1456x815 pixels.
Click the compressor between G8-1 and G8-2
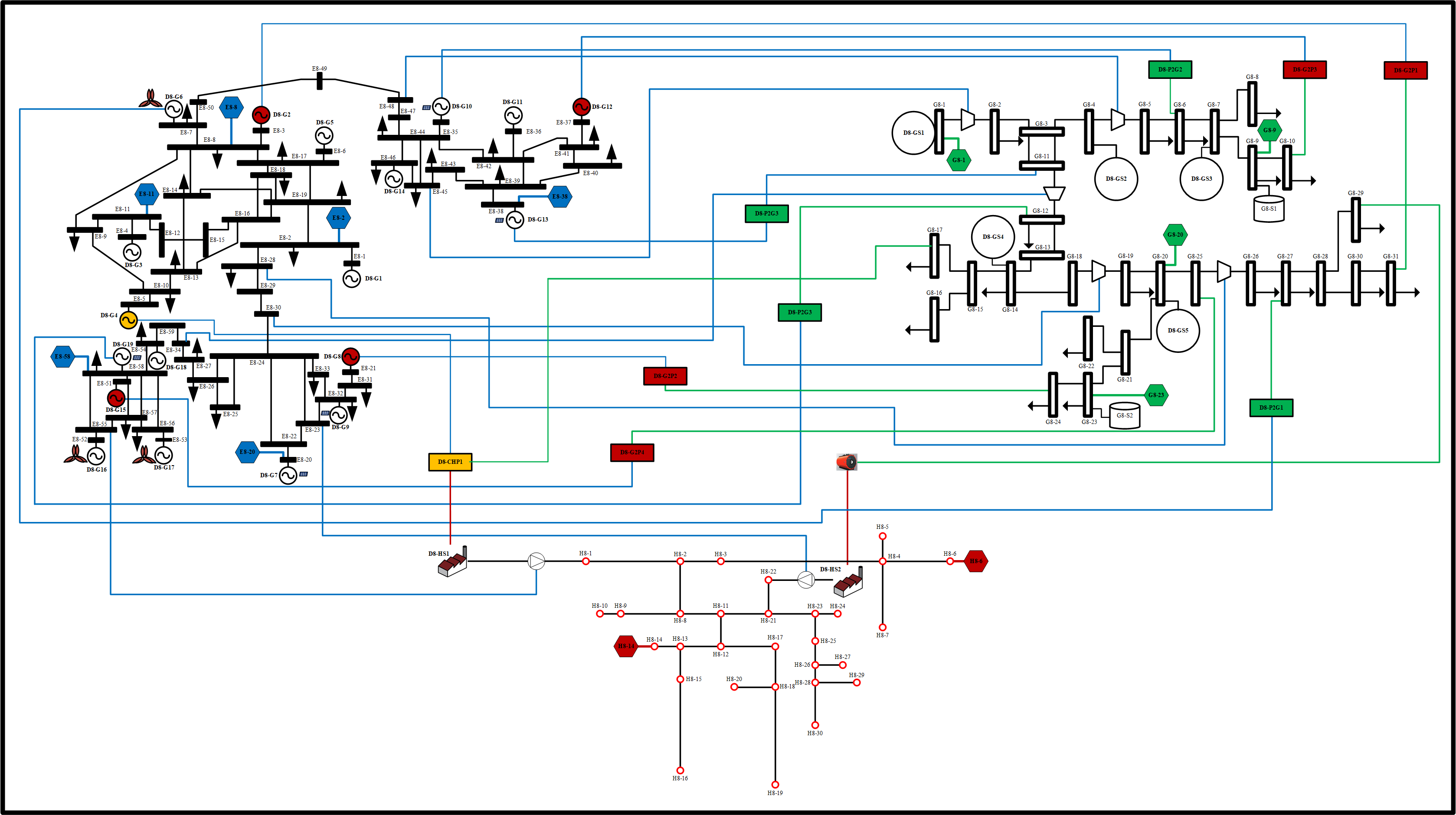point(968,119)
